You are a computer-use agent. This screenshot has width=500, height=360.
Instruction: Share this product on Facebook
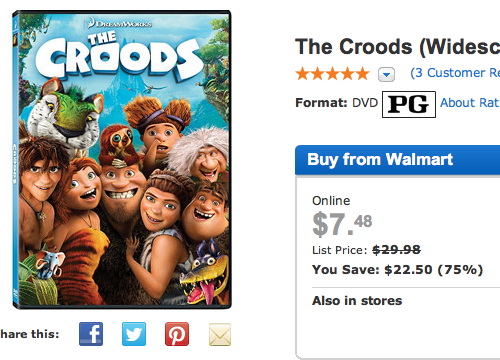point(91,334)
